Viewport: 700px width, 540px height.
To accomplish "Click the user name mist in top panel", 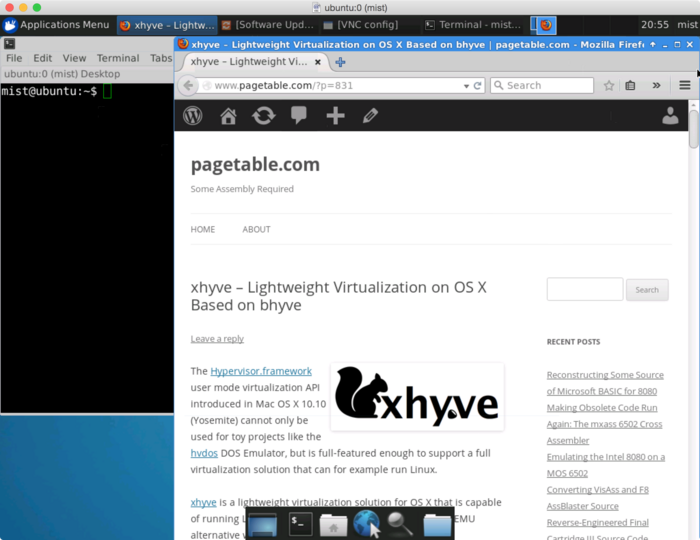I will coord(687,25).
